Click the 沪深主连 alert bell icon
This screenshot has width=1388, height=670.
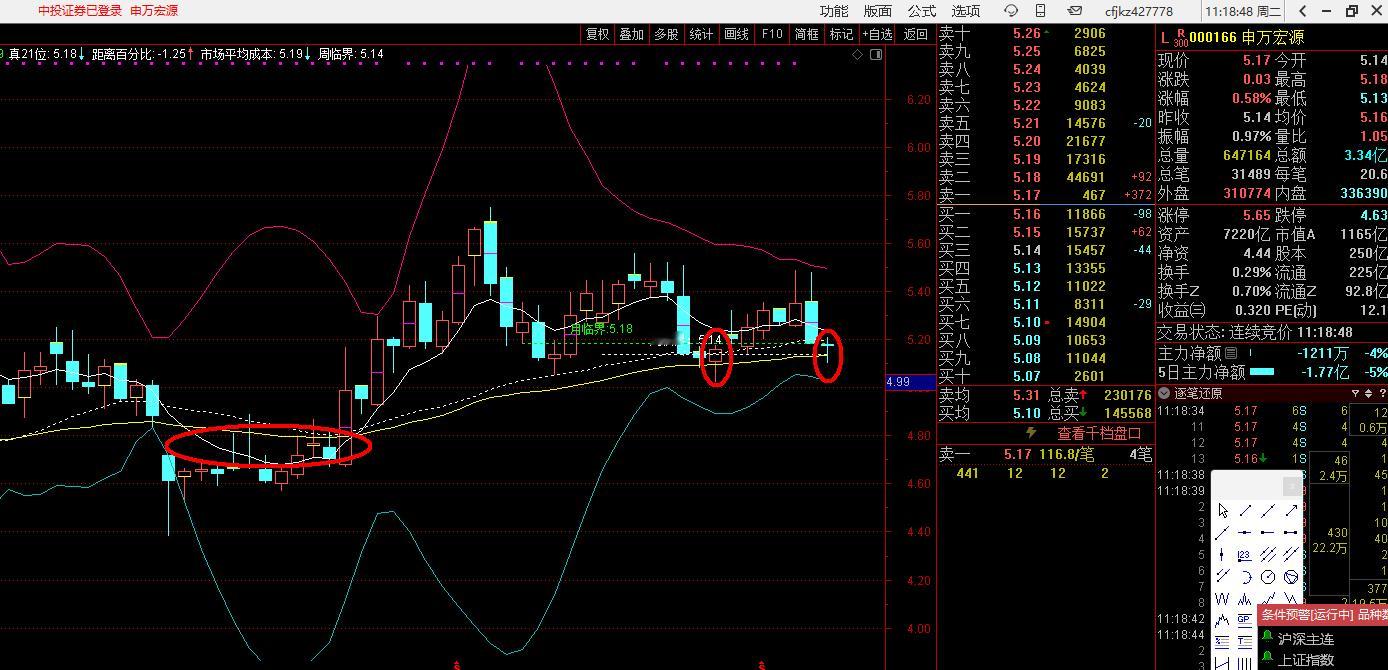tap(1267, 638)
